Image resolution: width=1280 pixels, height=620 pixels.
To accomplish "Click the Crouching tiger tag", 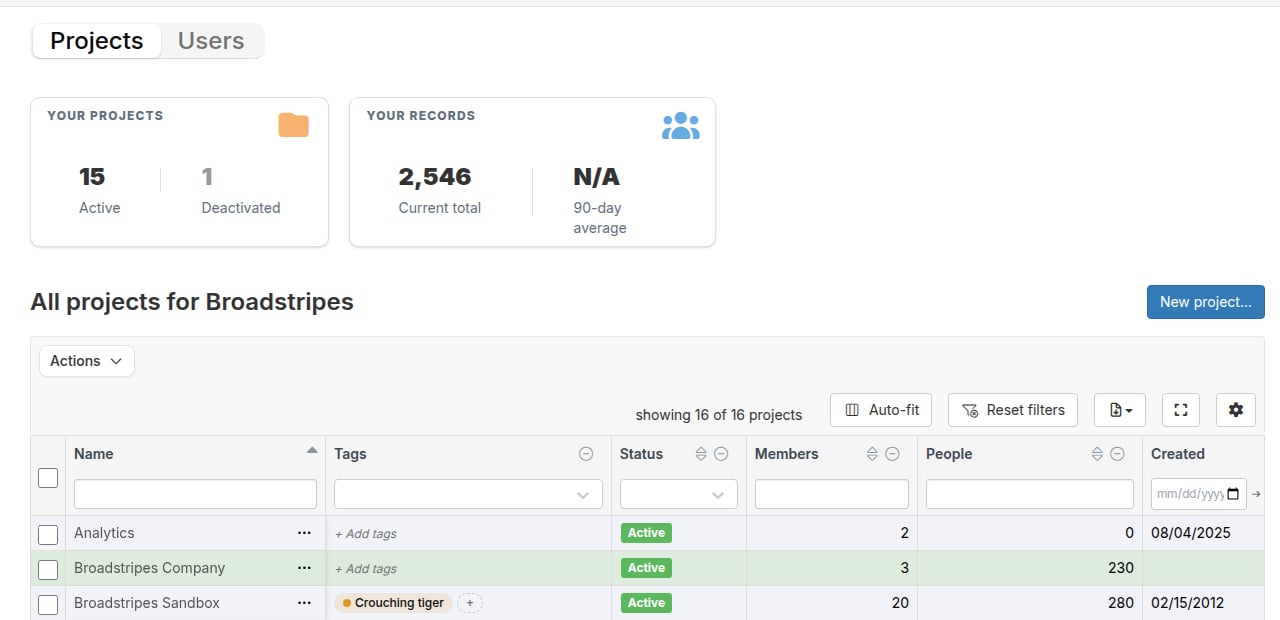I will (x=393, y=603).
